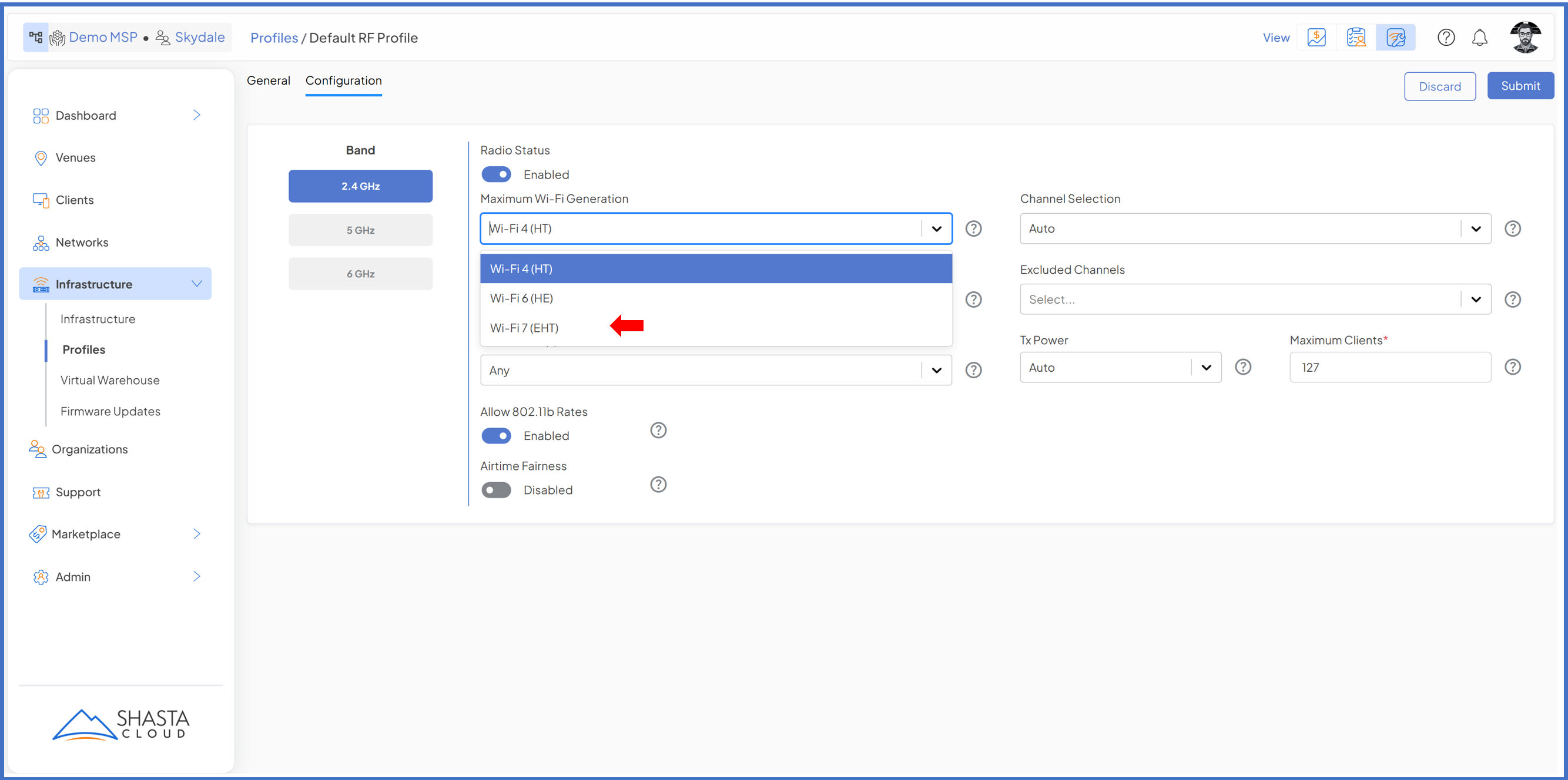Click the user avatar picture

coord(1525,38)
